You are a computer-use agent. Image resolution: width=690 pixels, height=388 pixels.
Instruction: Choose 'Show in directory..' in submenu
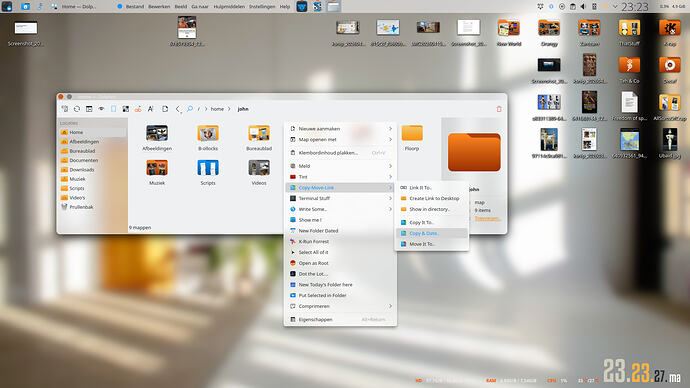[432, 209]
